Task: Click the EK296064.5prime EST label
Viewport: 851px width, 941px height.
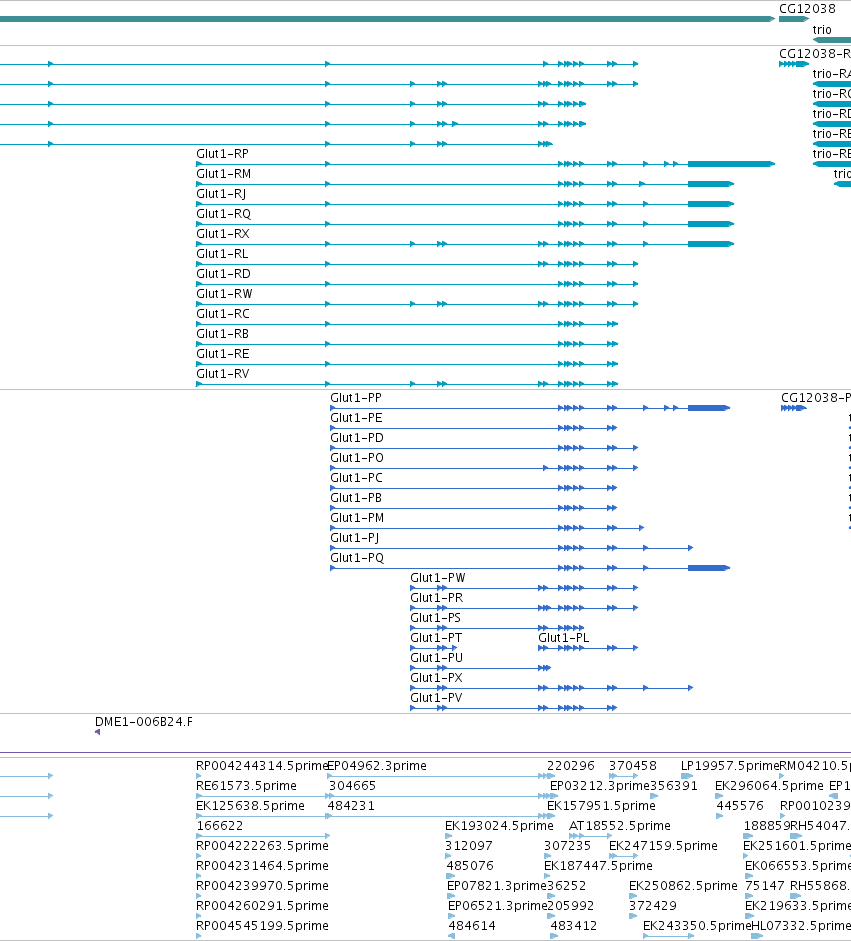Action: [769, 786]
